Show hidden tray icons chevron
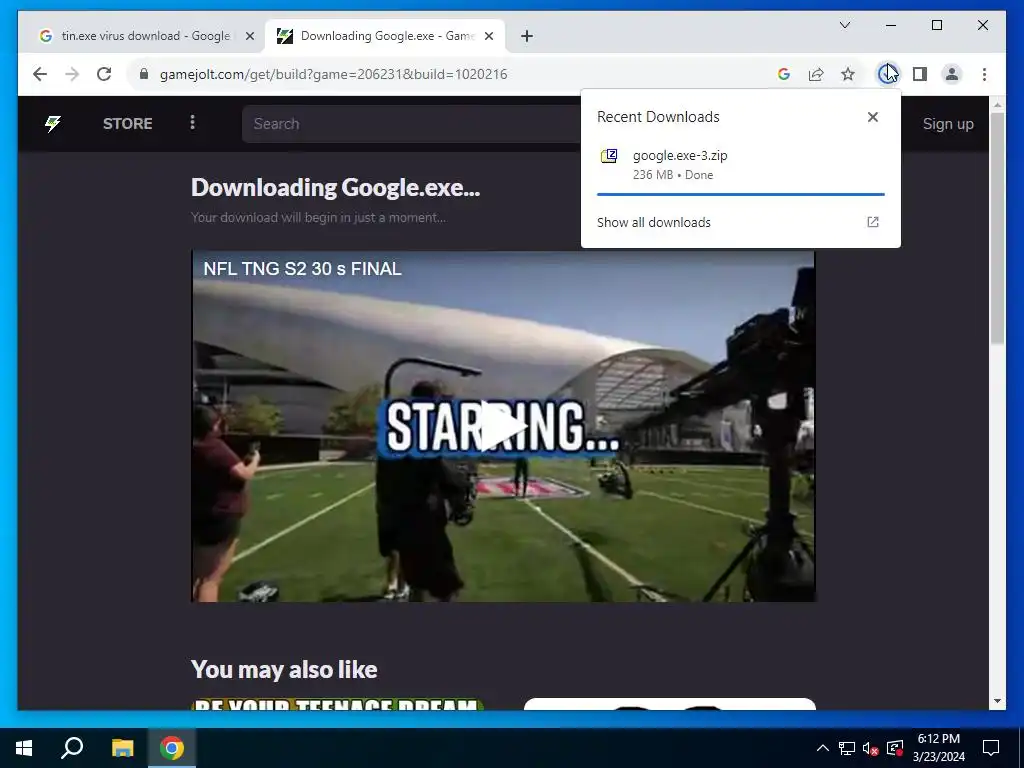This screenshot has width=1024, height=768. pyautogui.click(x=823, y=748)
